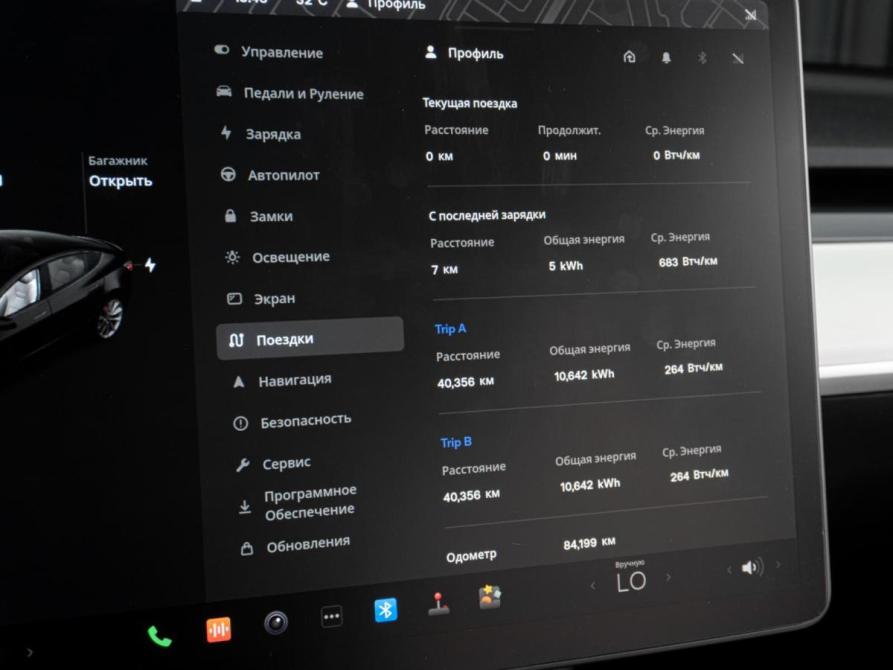Open the Автопилот settings
893x670 pixels.
(270, 175)
